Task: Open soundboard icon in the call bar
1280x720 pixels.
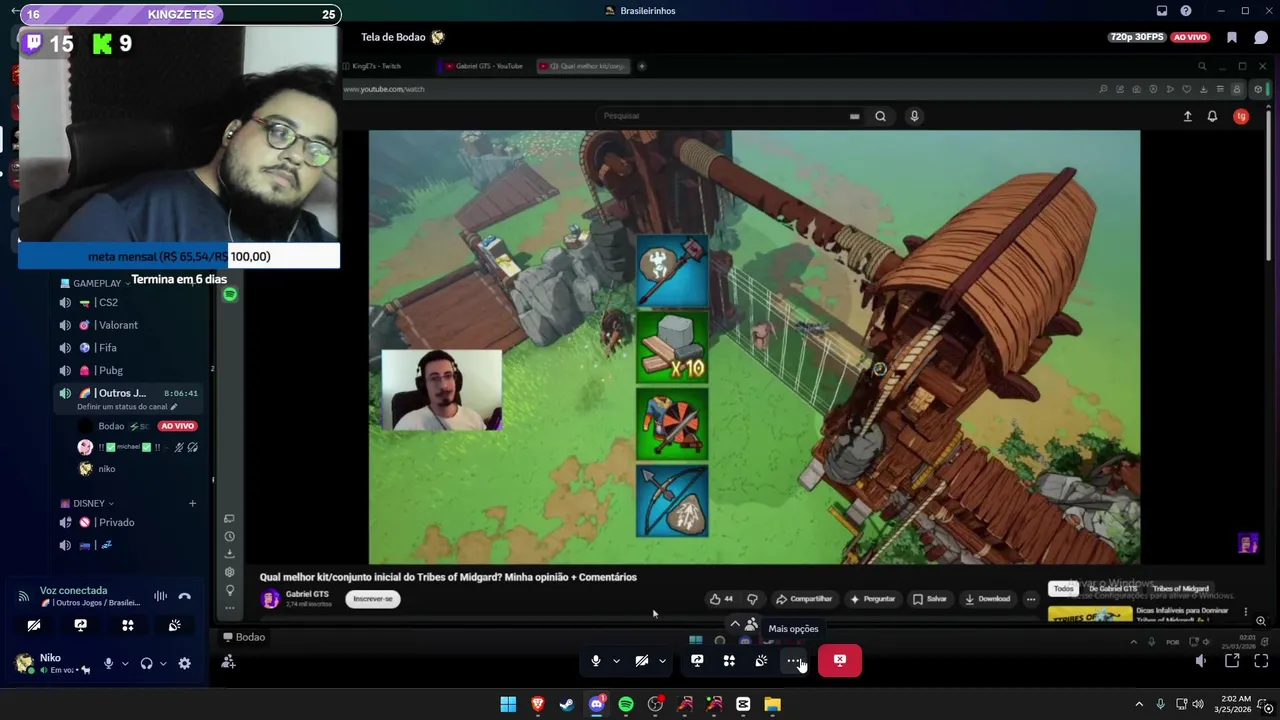Action: tap(761, 661)
